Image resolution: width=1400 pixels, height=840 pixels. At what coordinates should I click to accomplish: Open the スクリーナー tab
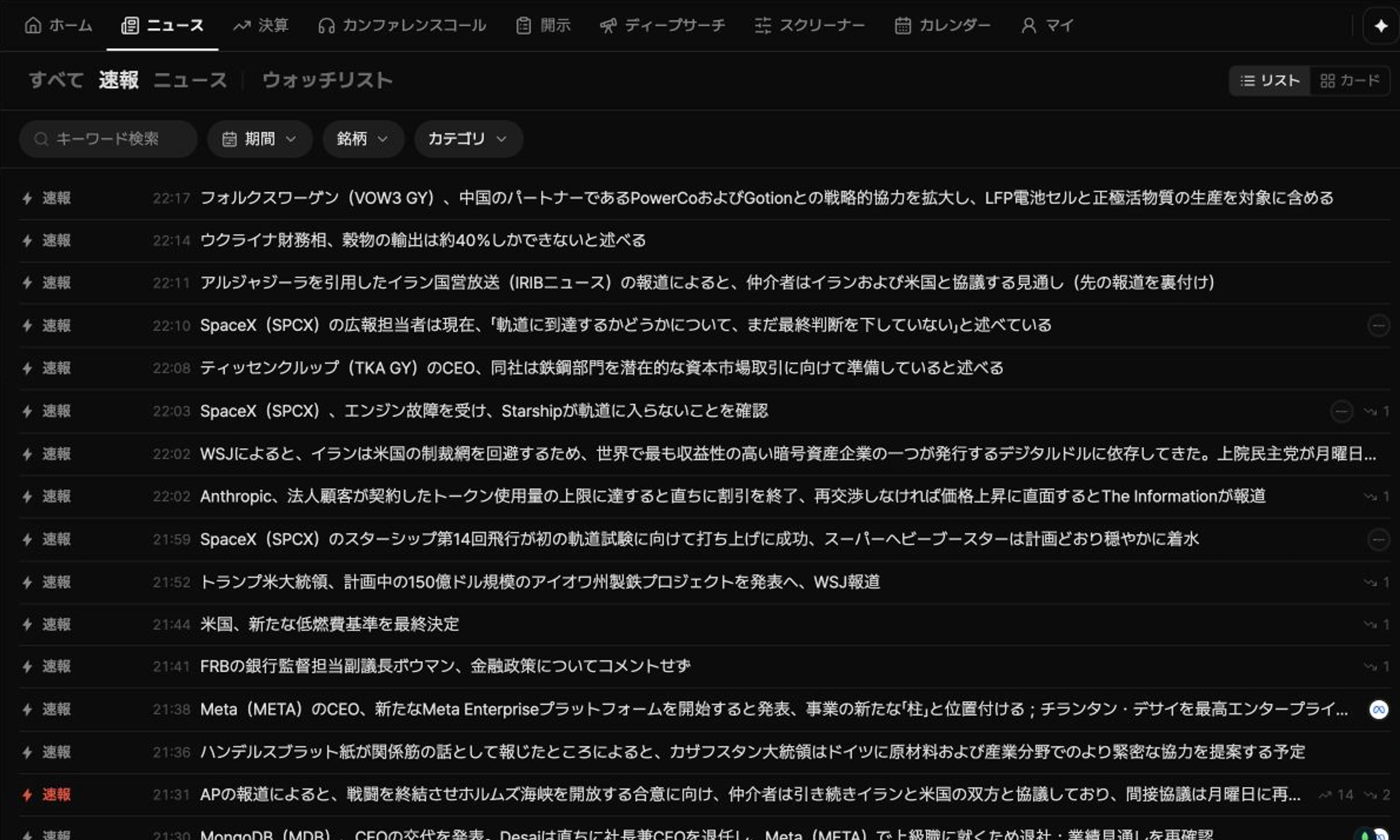coord(810,25)
